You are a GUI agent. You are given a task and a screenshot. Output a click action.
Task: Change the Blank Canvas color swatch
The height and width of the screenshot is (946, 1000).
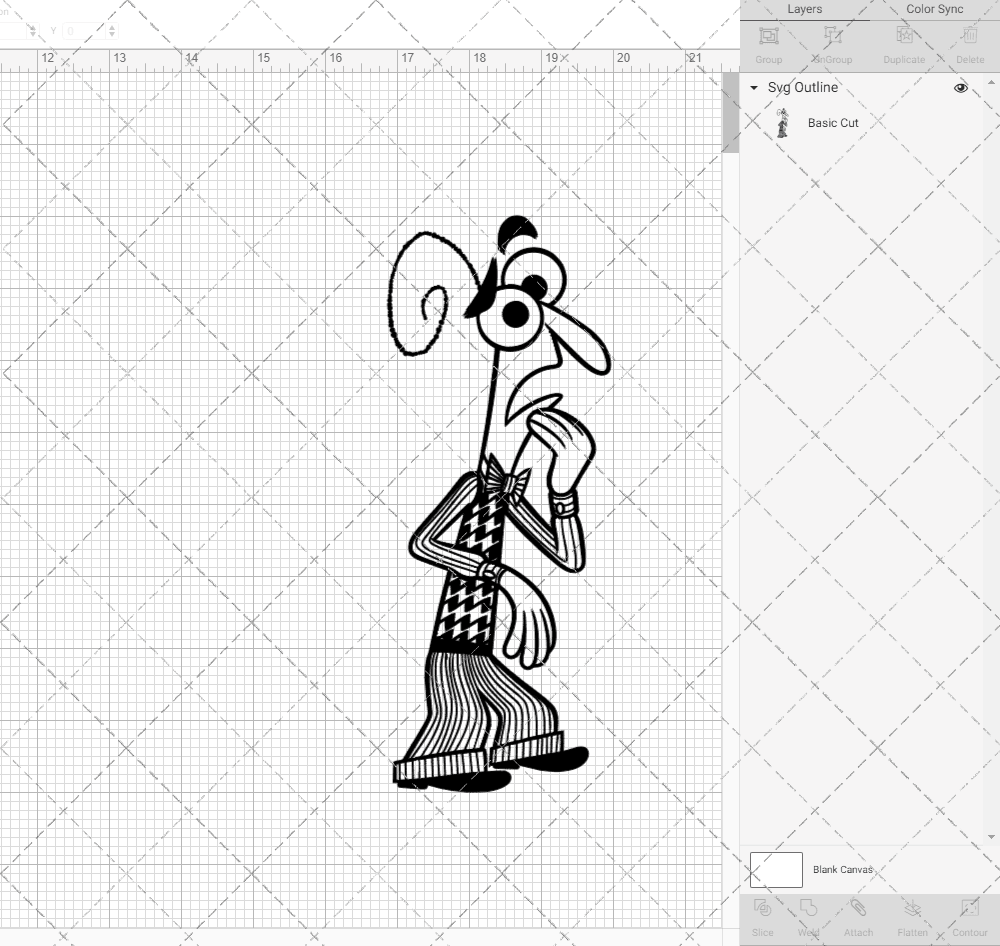click(775, 869)
